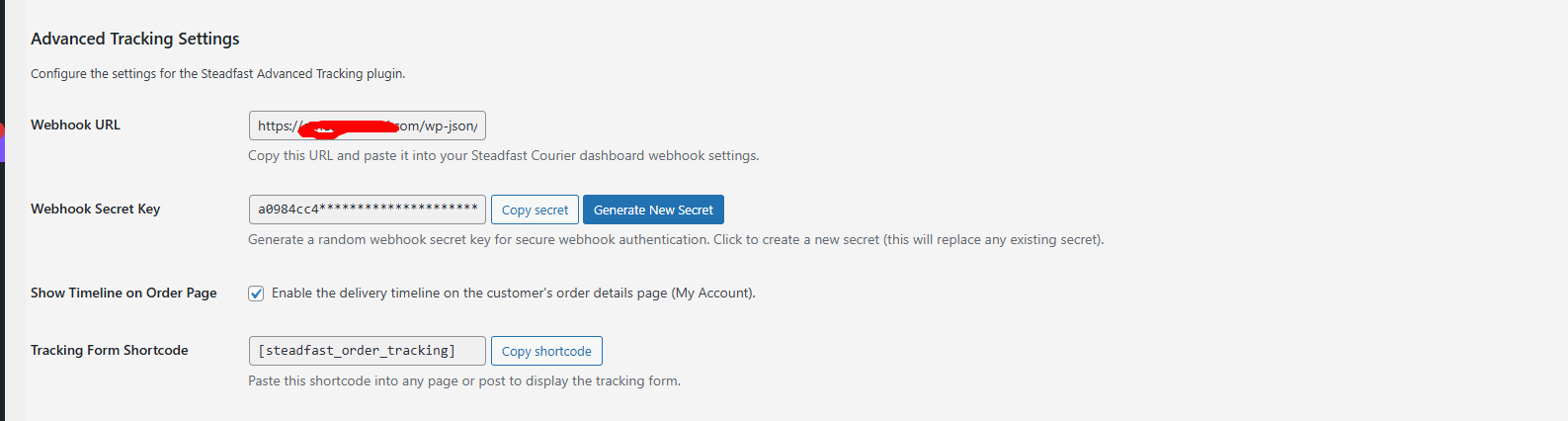The width and height of the screenshot is (1568, 421).
Task: Click the 'Copy this URL and paste' help text
Action: tap(503, 156)
